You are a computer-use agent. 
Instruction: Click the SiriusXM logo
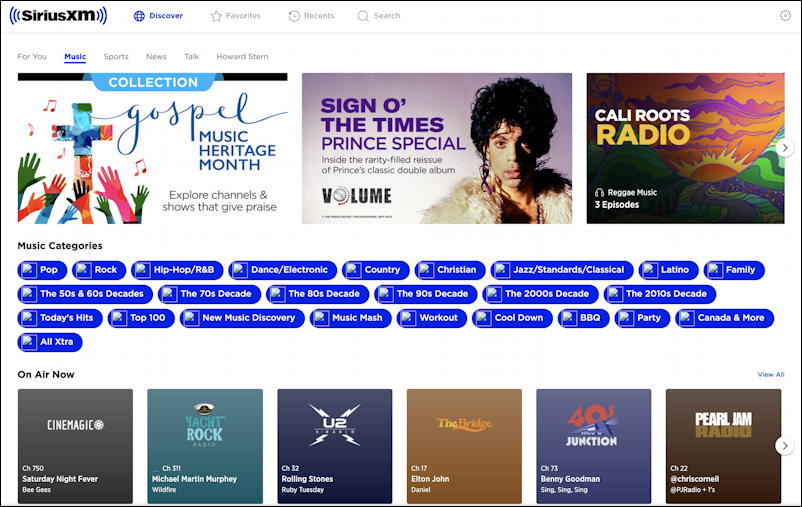point(58,15)
